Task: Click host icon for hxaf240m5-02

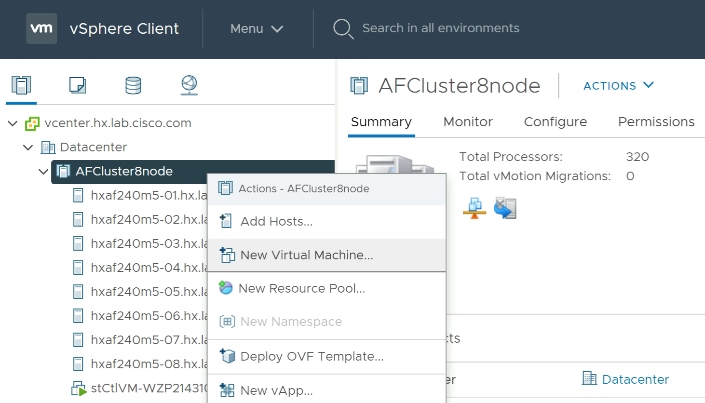Action: (x=78, y=219)
